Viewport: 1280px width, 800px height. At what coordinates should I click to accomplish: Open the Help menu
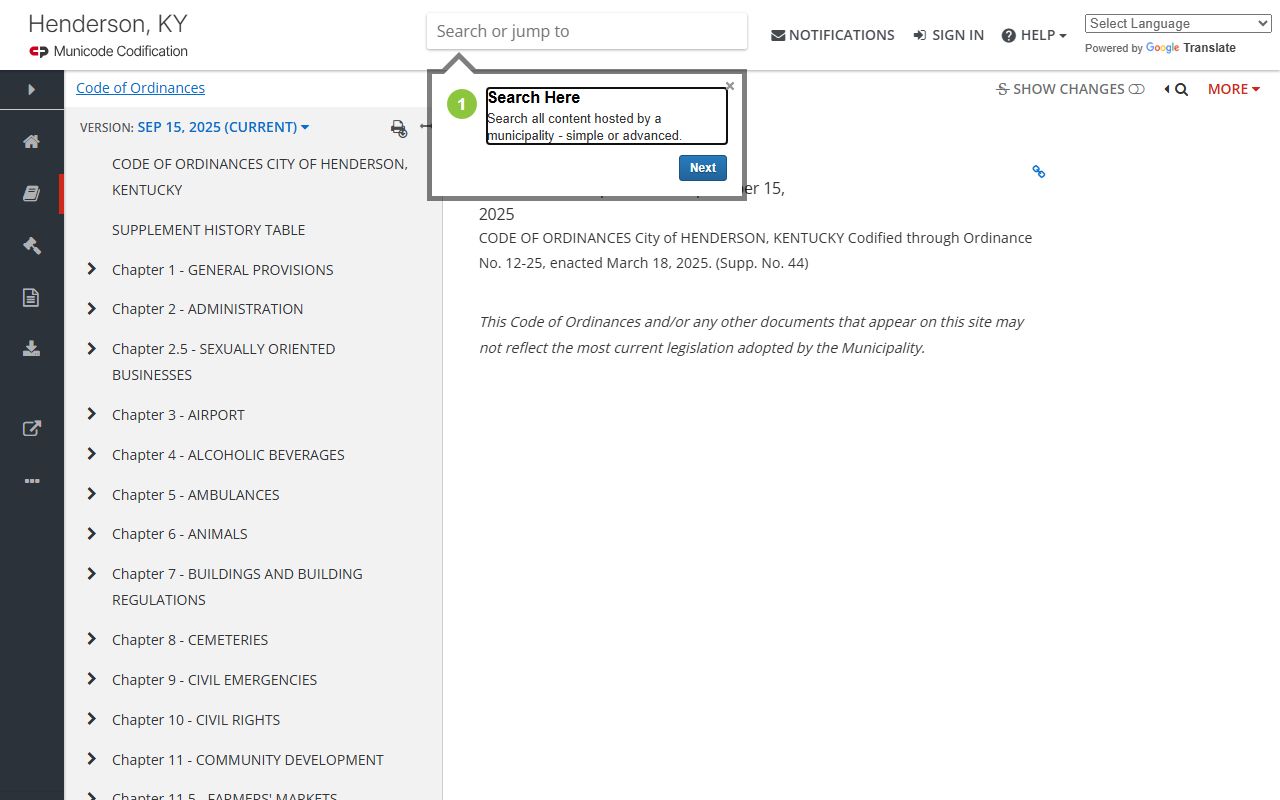[x=1034, y=35]
